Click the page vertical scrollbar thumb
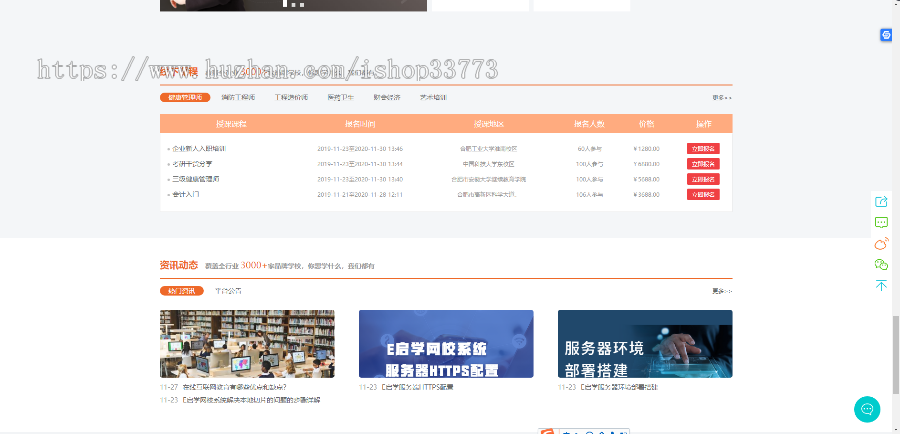The image size is (900, 434). pyautogui.click(x=896, y=355)
